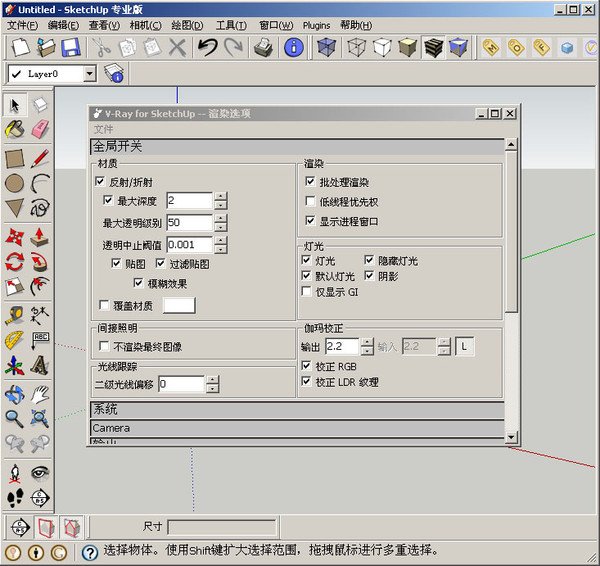
Task: Enable the 覆盖材质 checkbox
Action: click(104, 305)
